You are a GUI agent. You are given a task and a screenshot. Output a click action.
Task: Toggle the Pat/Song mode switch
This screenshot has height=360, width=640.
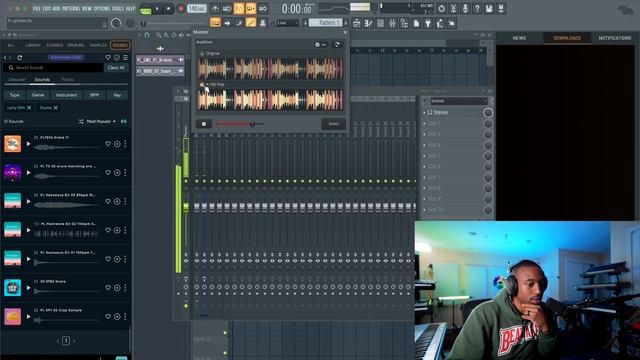coord(145,9)
